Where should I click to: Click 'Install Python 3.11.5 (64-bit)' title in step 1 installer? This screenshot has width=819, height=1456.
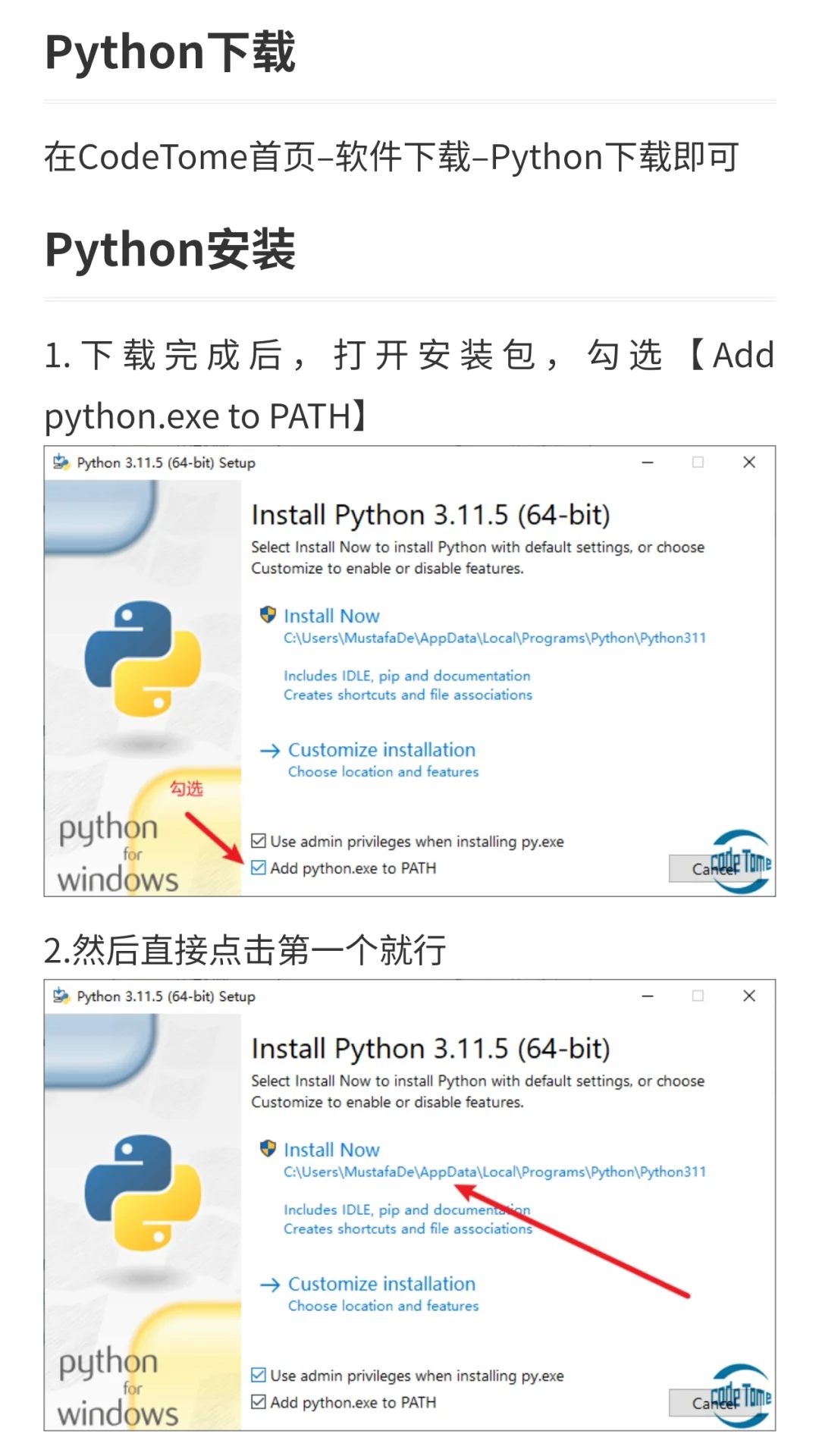[431, 515]
